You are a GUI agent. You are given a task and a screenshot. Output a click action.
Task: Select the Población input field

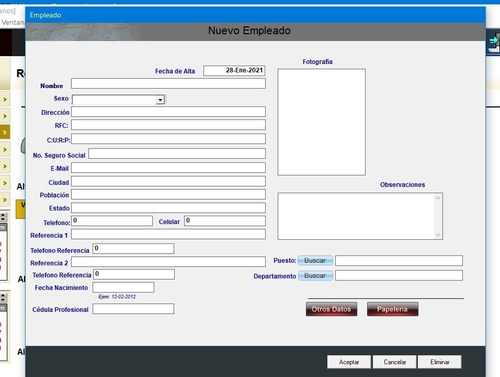(168, 194)
